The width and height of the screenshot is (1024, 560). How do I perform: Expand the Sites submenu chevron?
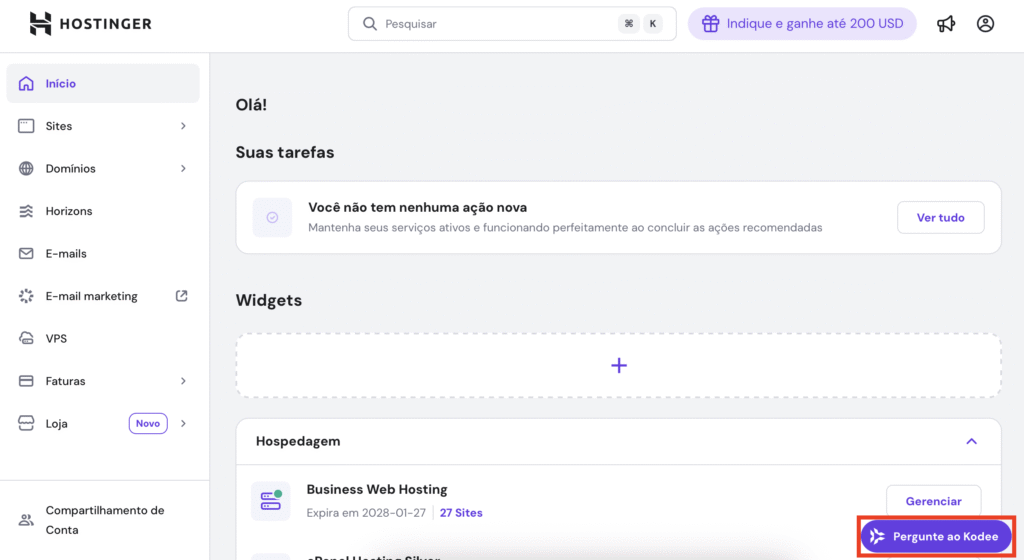point(184,126)
